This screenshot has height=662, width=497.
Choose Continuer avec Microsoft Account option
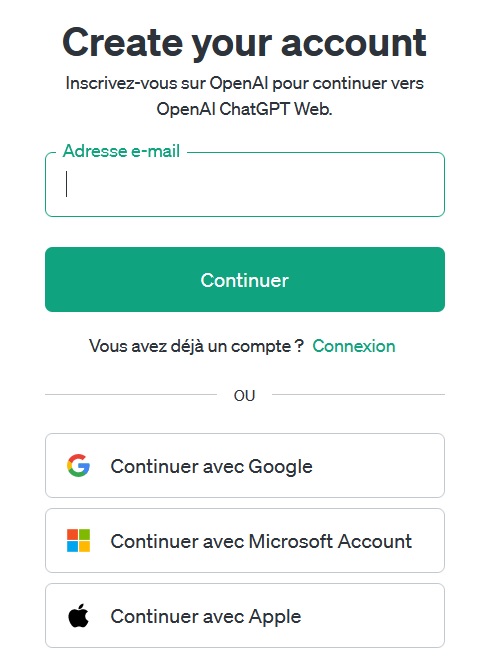pos(245,540)
